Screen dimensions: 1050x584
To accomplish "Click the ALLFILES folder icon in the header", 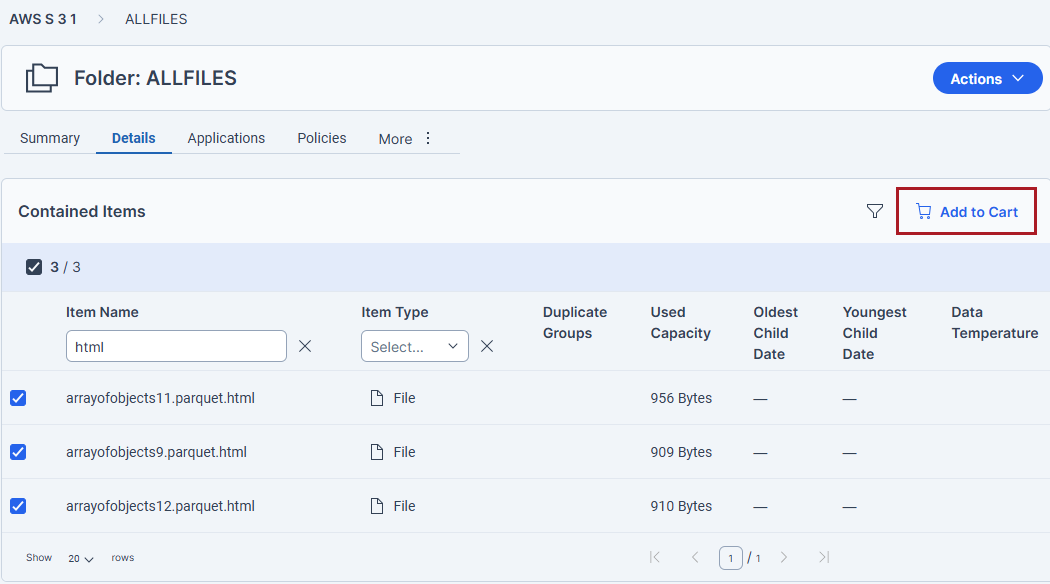I will point(42,78).
